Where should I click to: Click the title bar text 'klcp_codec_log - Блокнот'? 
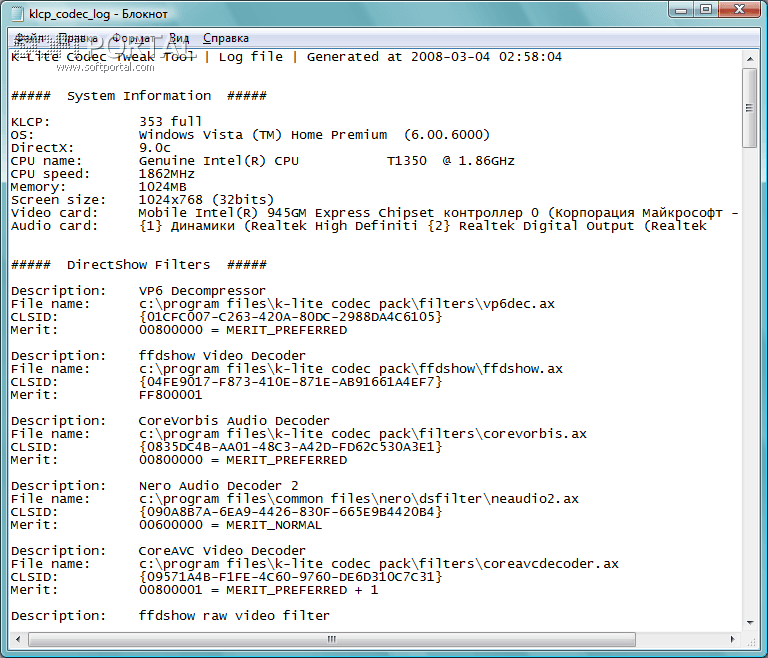pos(98,14)
